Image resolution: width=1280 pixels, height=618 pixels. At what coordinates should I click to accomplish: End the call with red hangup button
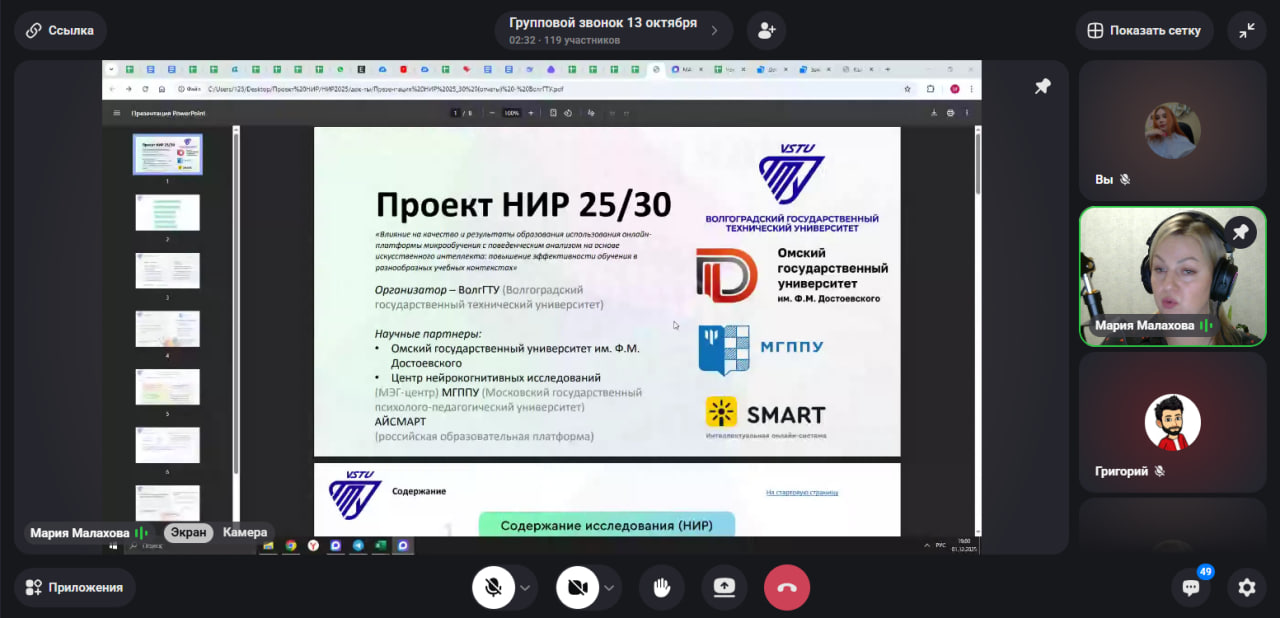(787, 588)
